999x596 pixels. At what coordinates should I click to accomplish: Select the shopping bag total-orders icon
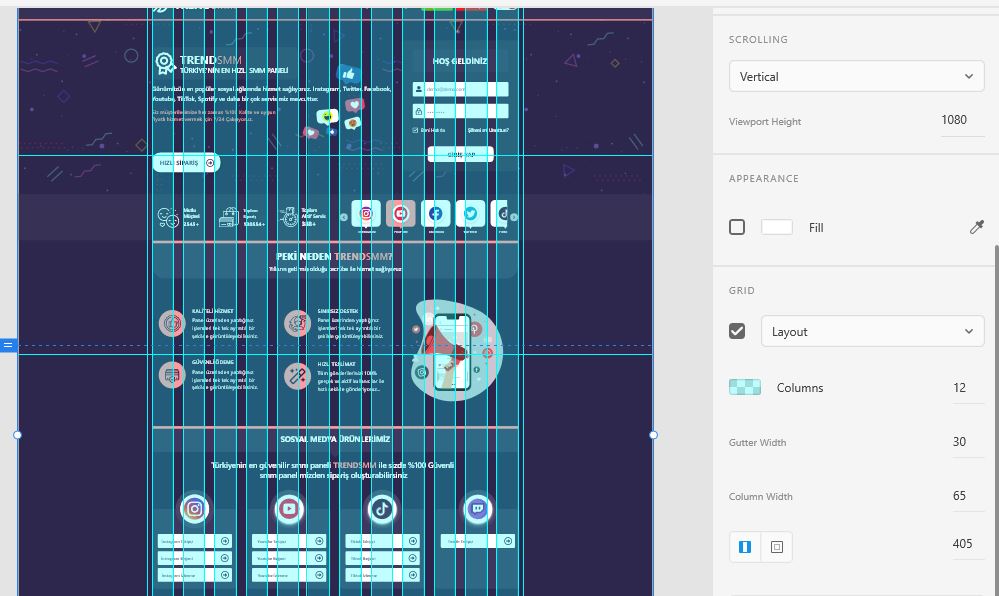[x=229, y=217]
